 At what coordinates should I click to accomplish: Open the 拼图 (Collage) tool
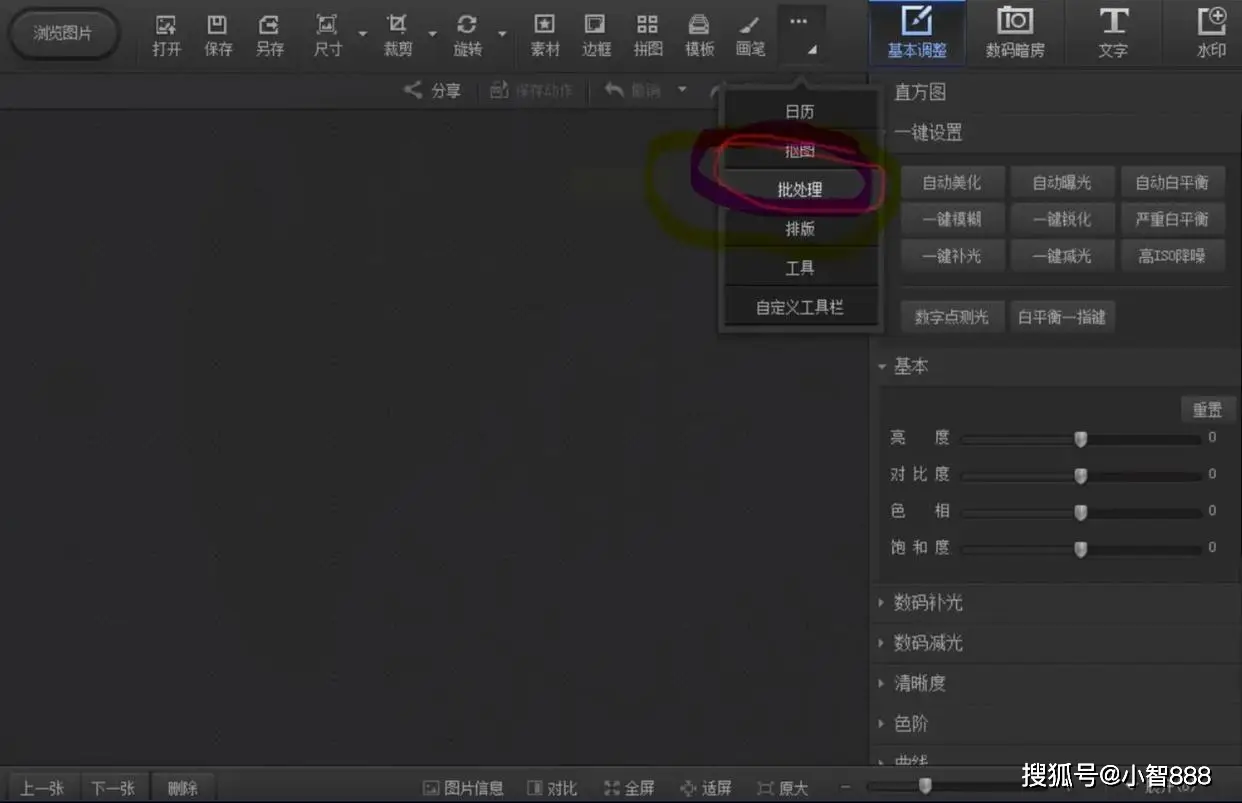point(647,33)
